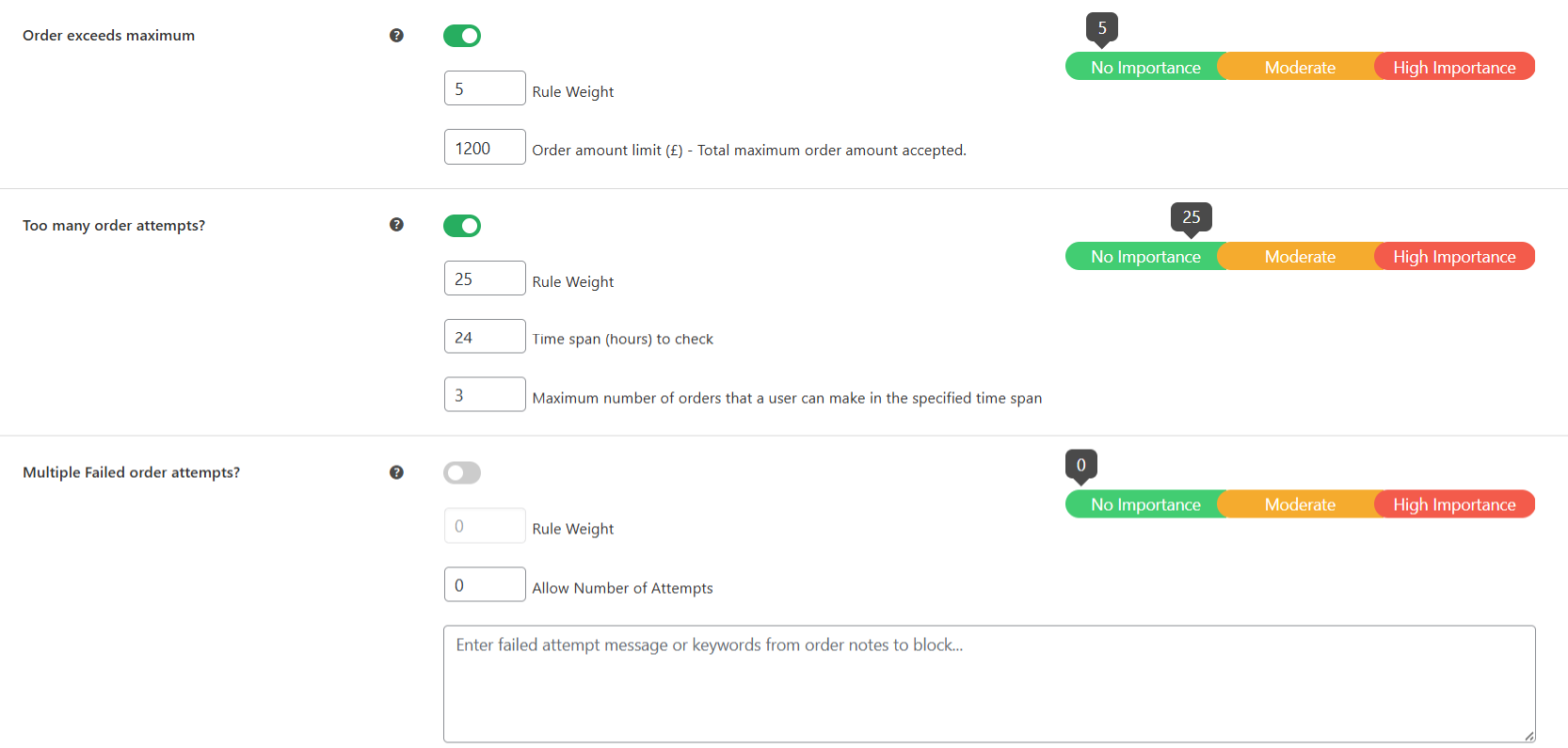Turn off Too many order attempts rule
This screenshot has width=1568, height=748.
click(x=462, y=226)
